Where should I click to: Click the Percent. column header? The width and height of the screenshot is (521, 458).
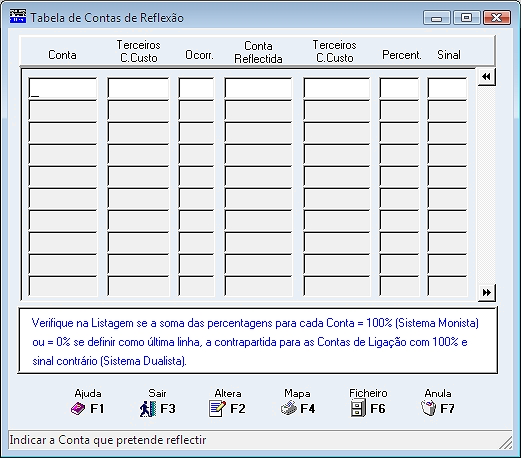click(x=402, y=55)
